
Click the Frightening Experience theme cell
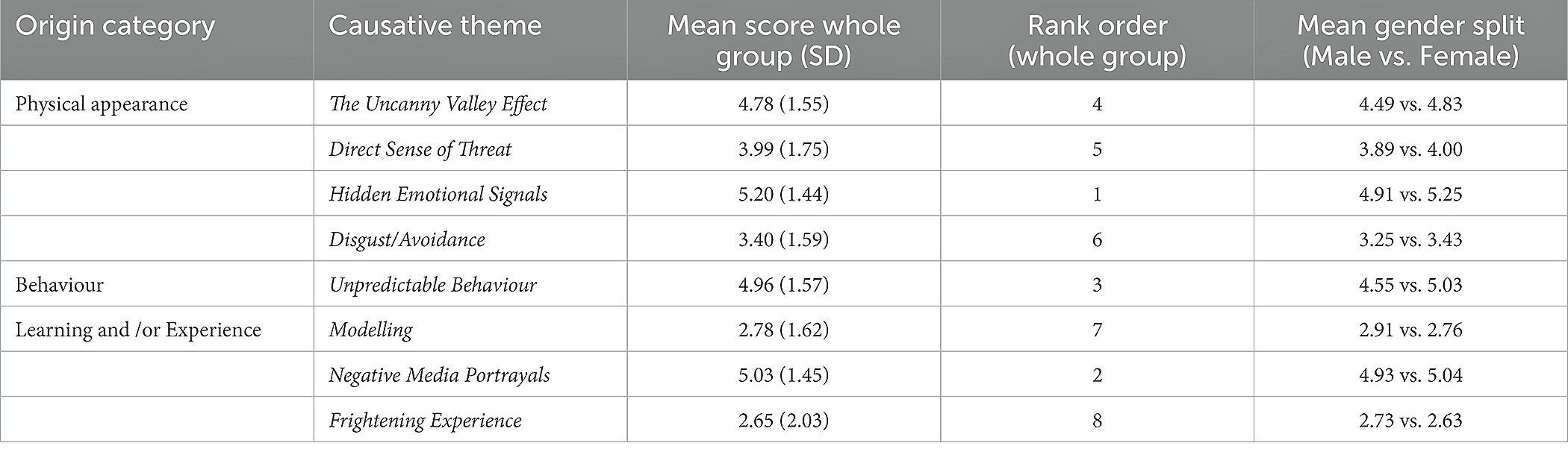[425, 421]
